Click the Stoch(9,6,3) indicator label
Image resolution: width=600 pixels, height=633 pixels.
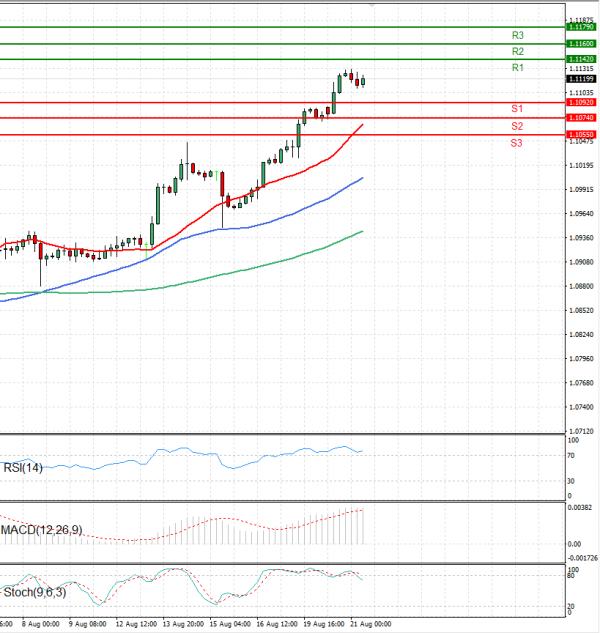click(x=35, y=593)
